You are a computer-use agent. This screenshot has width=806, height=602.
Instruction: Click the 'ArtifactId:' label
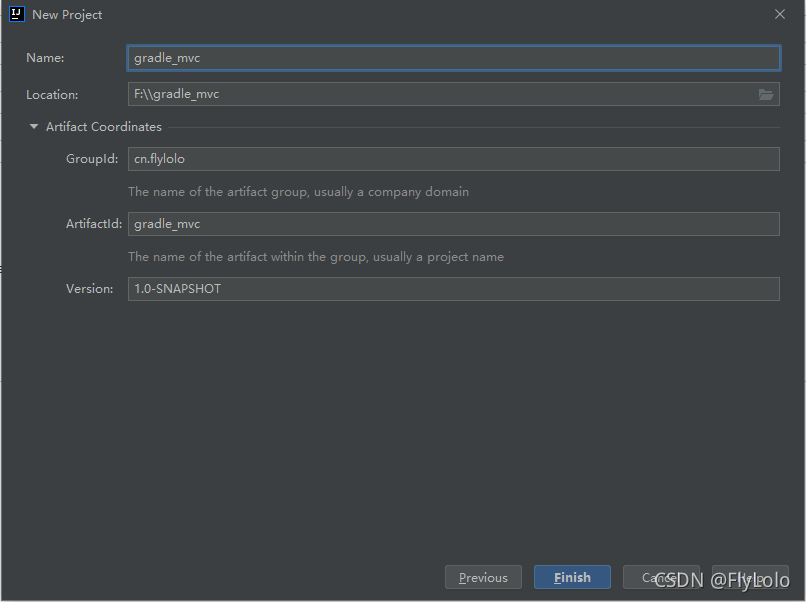94,224
